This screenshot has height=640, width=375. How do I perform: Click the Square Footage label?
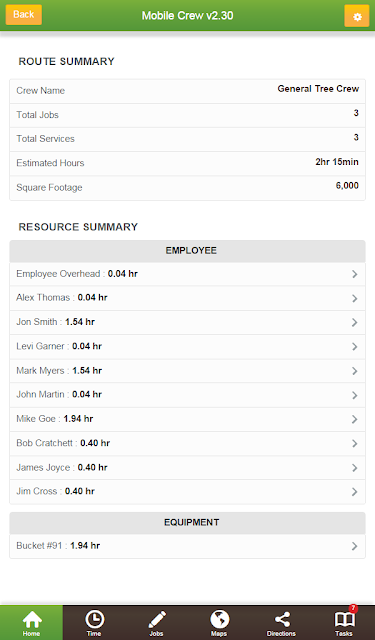point(49,187)
